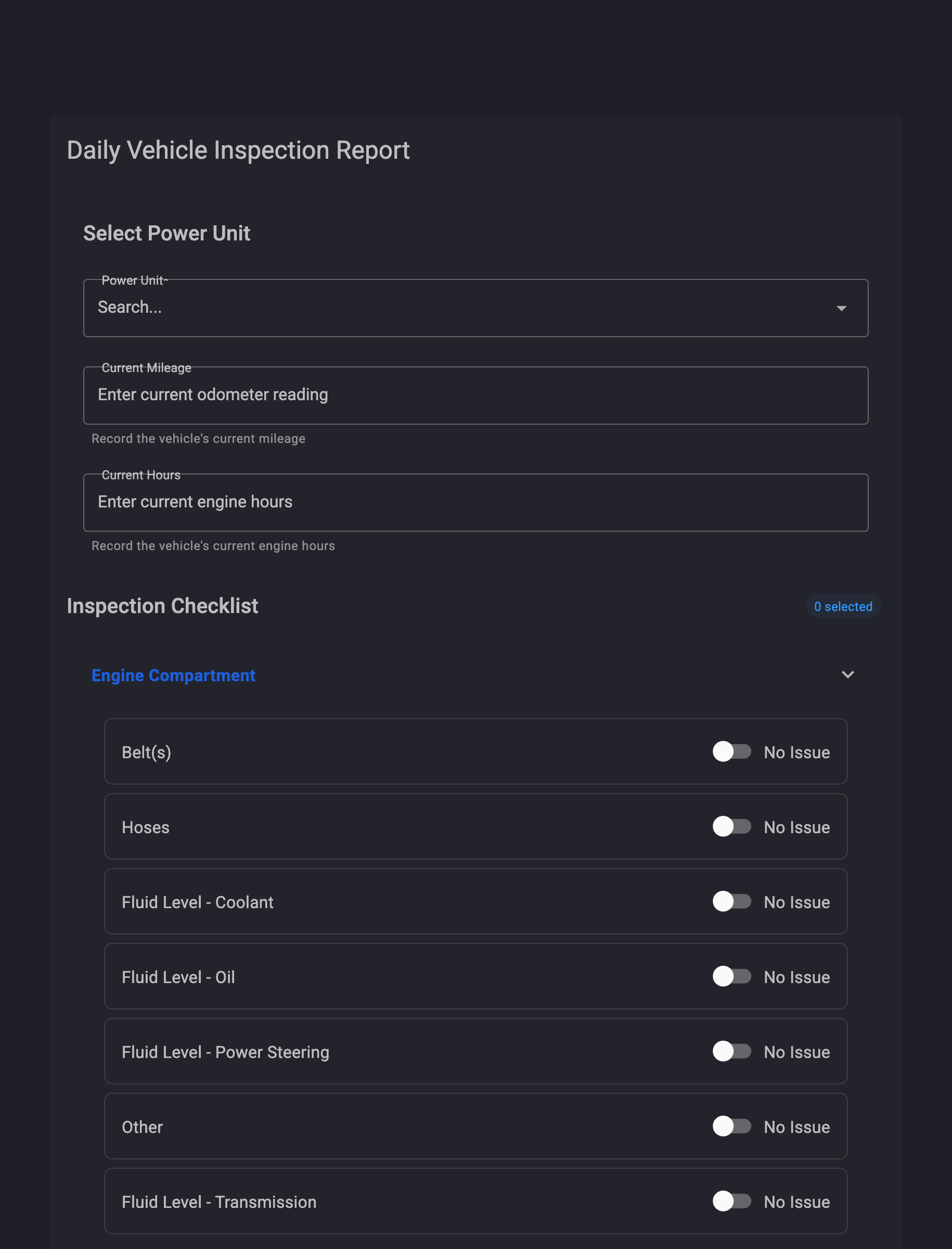This screenshot has width=952, height=1249.
Task: Click the 0 selected badge
Action: [x=843, y=606]
